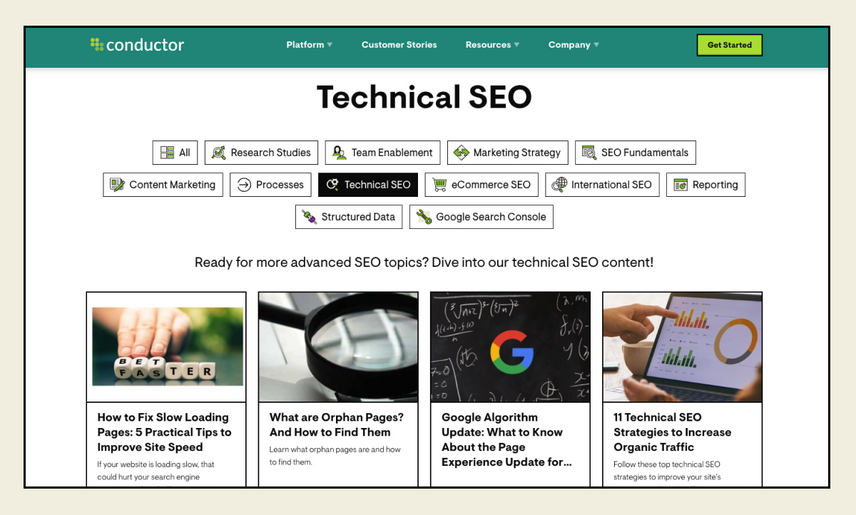856x515 pixels.
Task: Select Research Studies category label
Action: pyautogui.click(x=270, y=152)
